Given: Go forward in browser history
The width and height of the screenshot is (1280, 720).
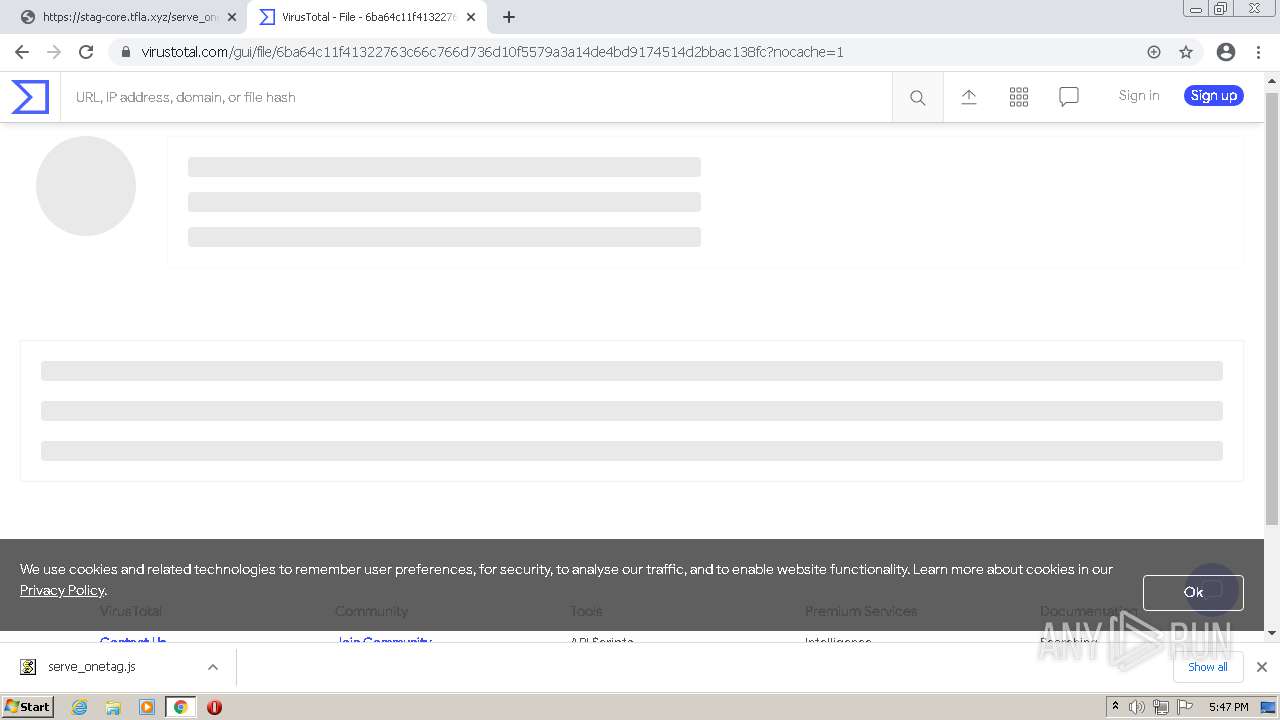Looking at the screenshot, I should pos(54,52).
